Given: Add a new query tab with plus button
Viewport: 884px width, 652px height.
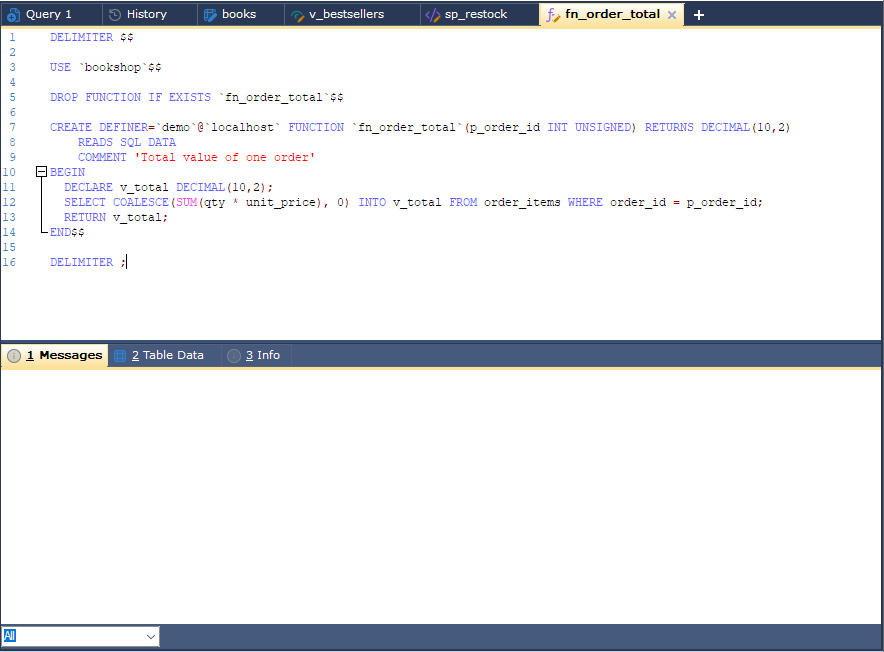Looking at the screenshot, I should tap(699, 15).
